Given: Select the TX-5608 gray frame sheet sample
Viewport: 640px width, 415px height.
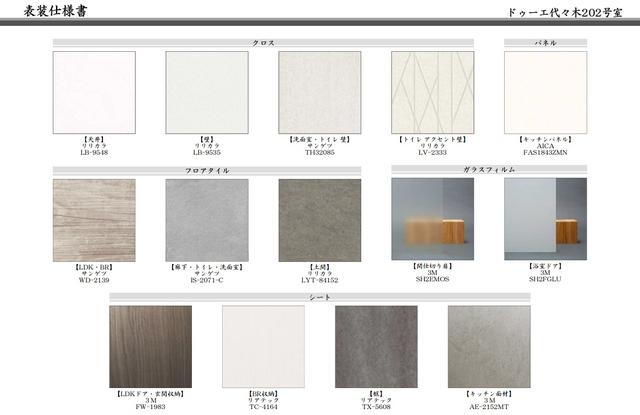Looking at the screenshot, I should [376, 347].
